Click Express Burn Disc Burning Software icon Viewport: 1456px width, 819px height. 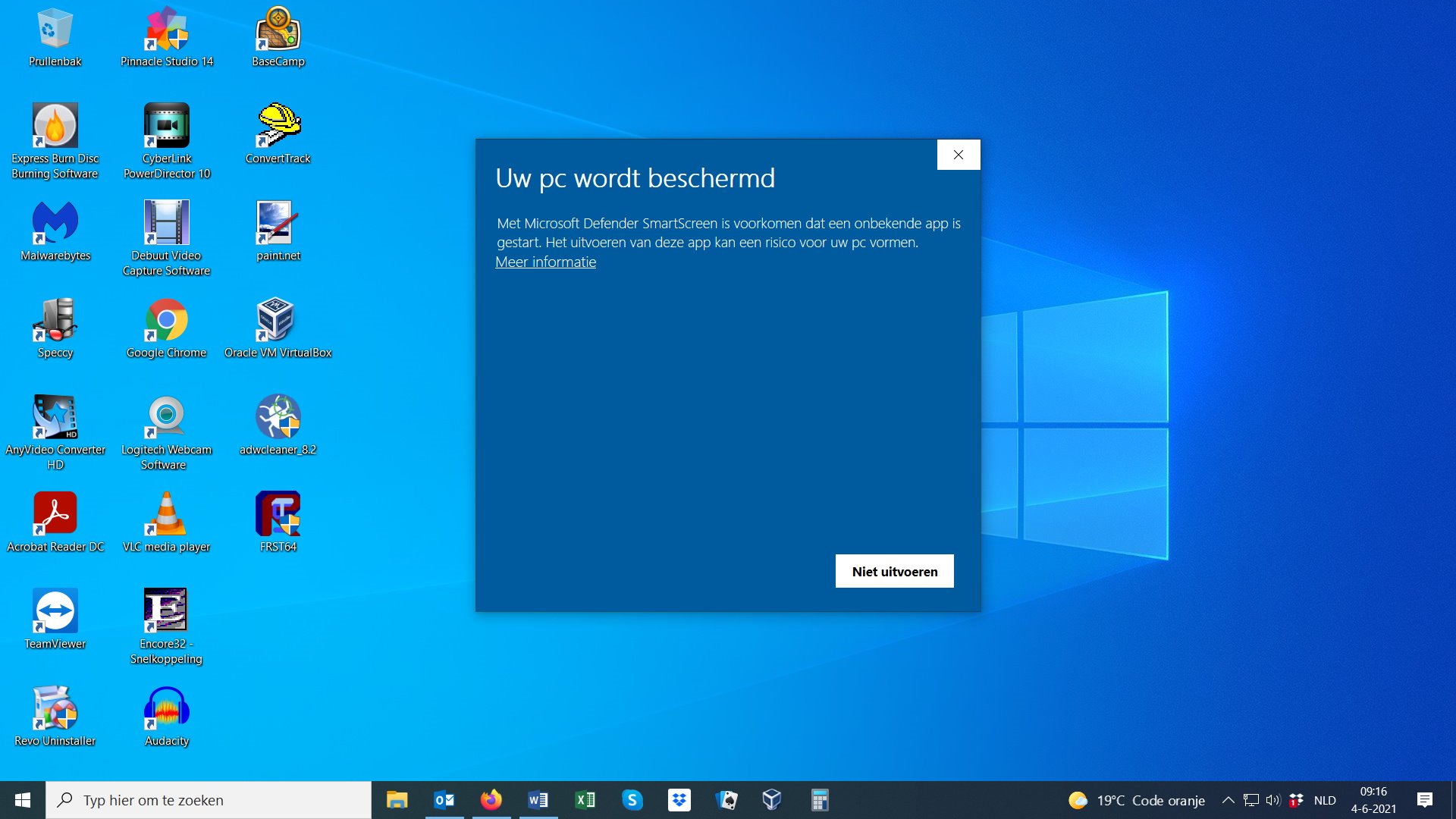[55, 142]
